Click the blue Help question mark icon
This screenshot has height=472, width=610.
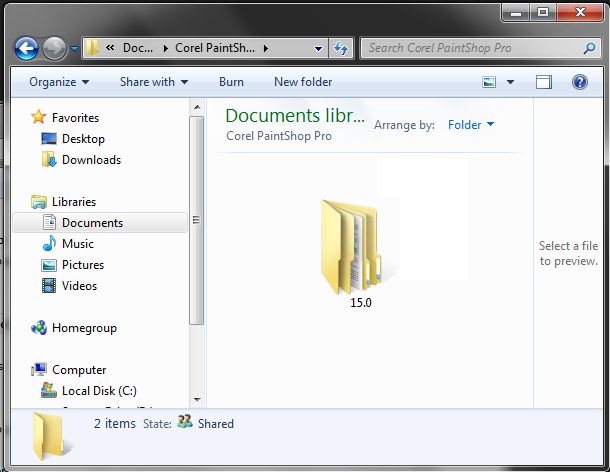(580, 82)
